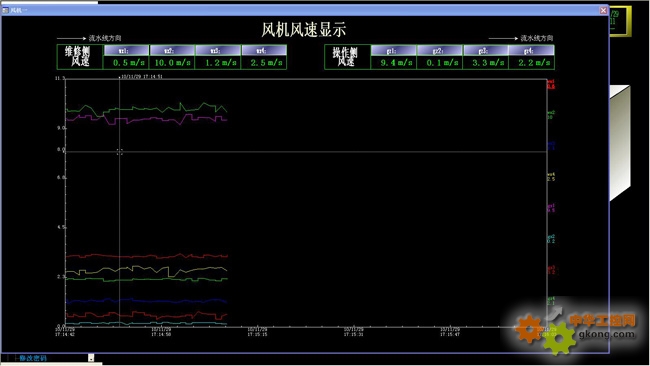Click the window icon in the title bar
Viewport: 650px width, 366px height.
[x=5, y=10]
